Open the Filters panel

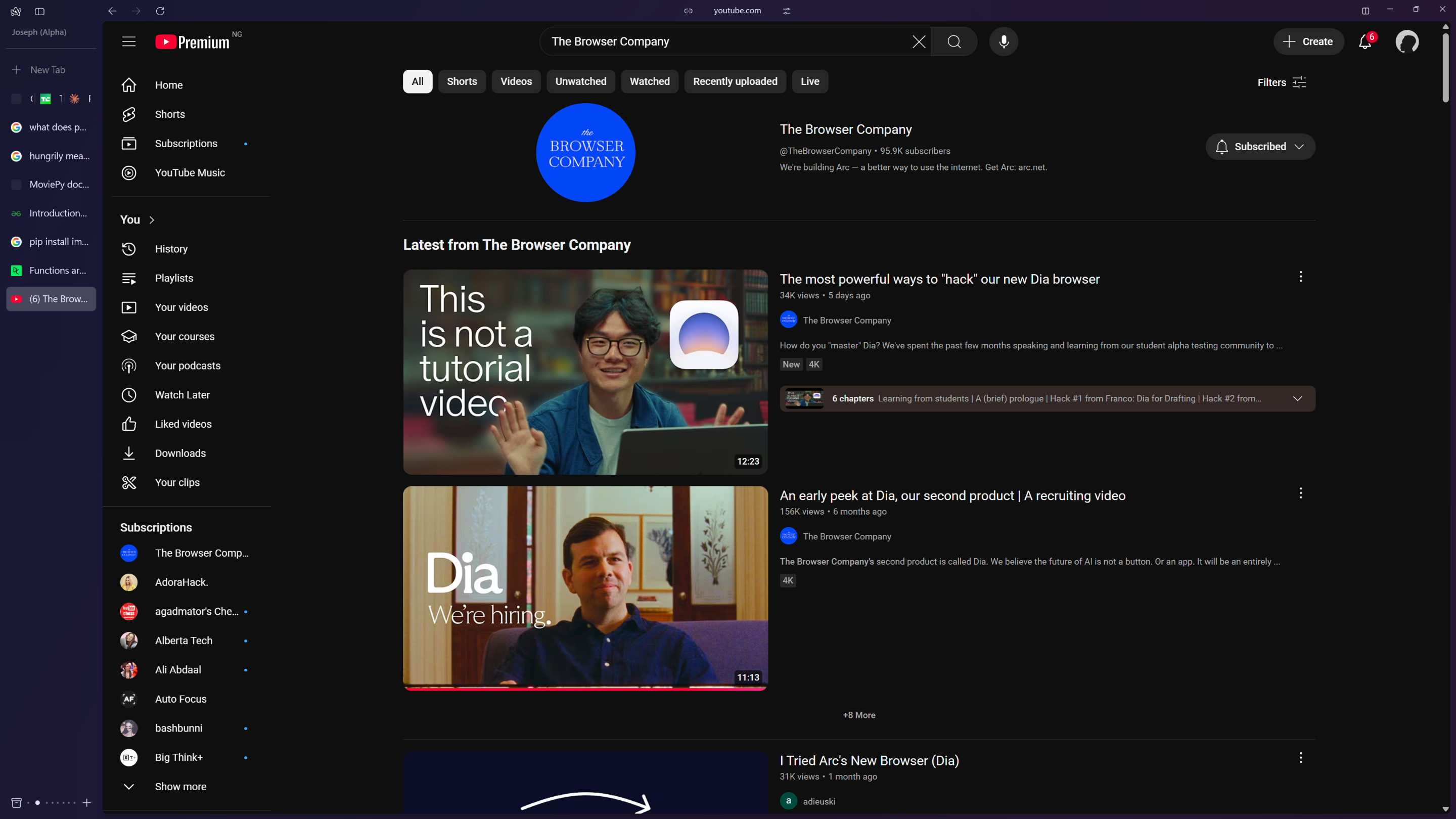coord(1282,82)
